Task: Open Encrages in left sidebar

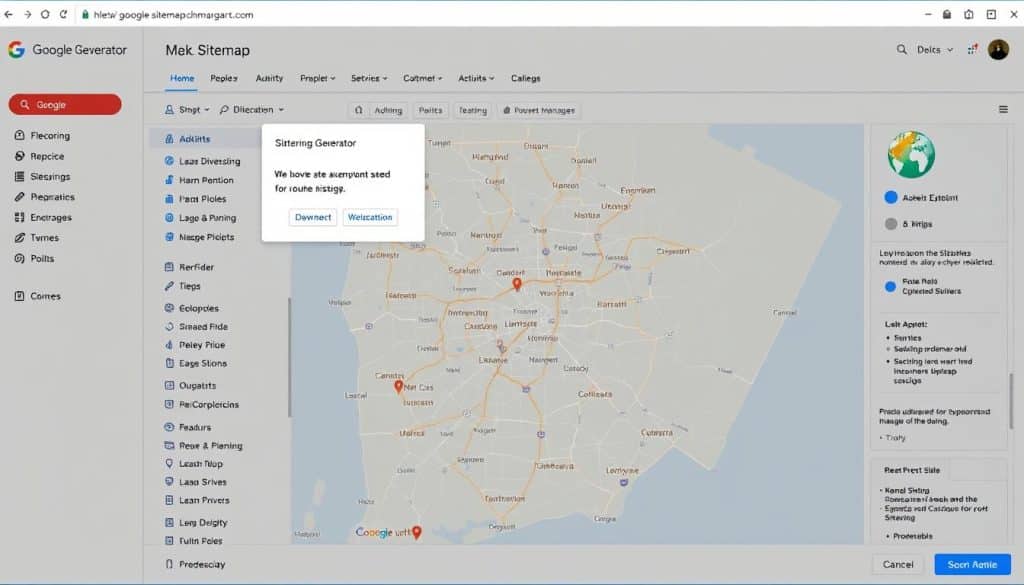Action: pos(43,217)
